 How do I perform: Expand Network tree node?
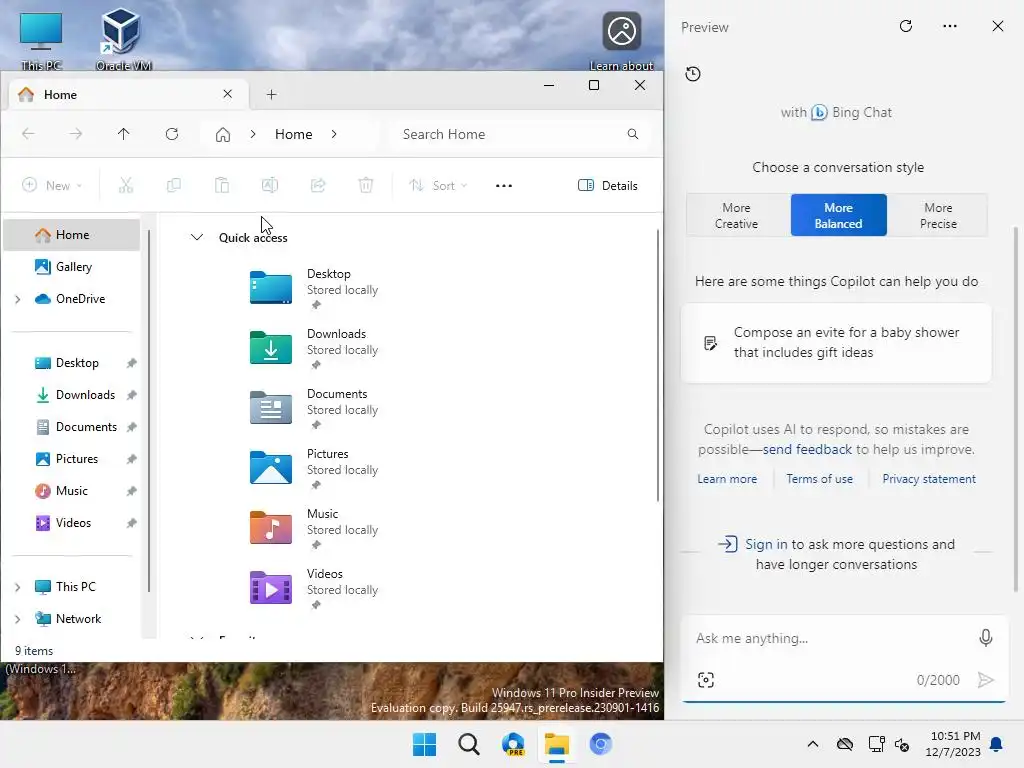tap(18, 619)
